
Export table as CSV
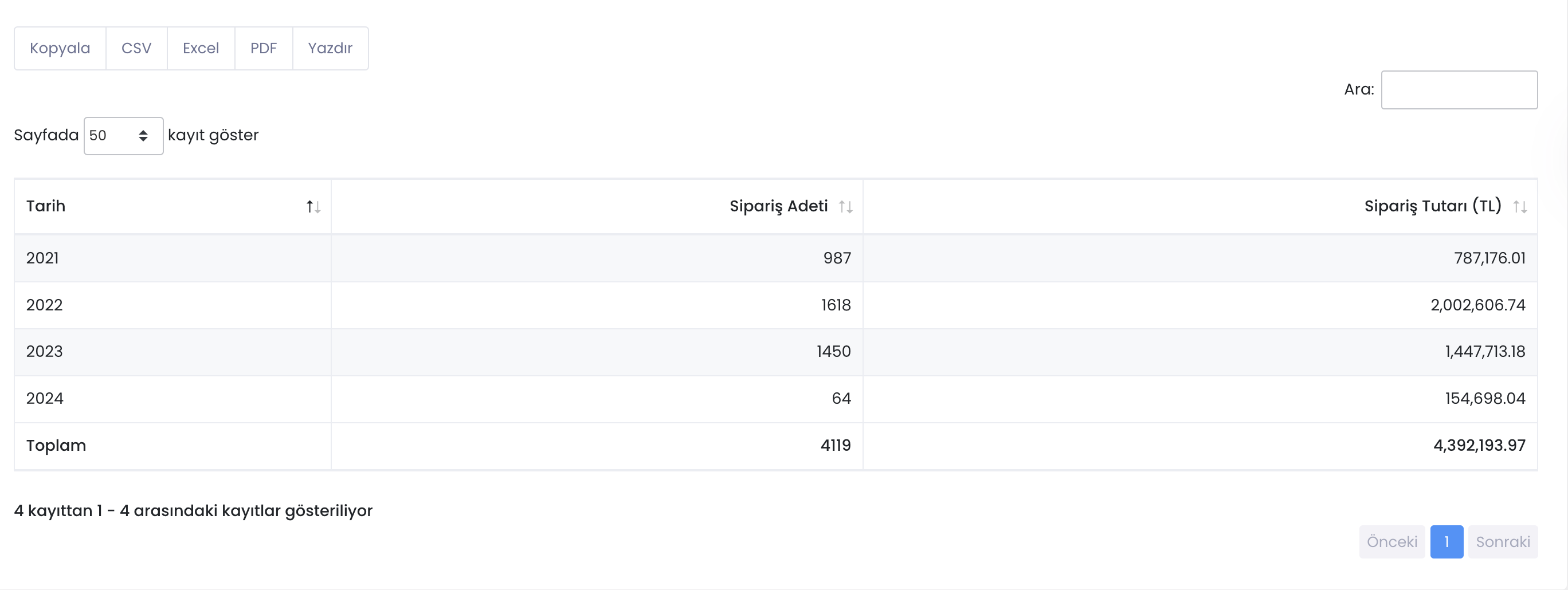point(136,48)
